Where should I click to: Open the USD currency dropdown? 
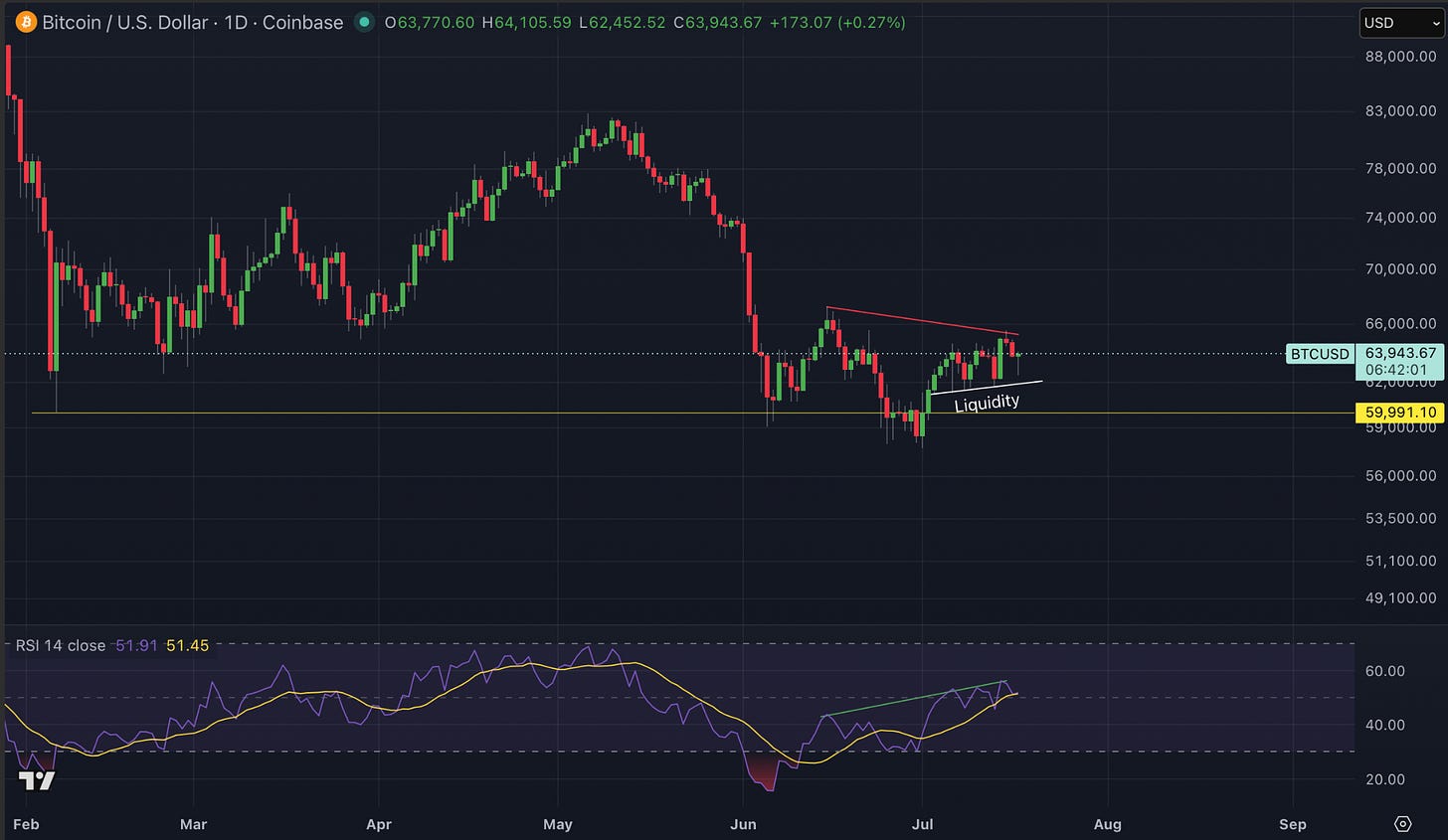click(x=1401, y=23)
